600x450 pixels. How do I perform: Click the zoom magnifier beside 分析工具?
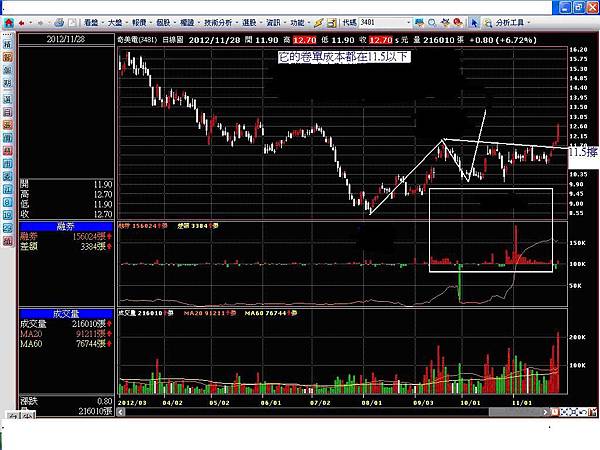(488, 23)
